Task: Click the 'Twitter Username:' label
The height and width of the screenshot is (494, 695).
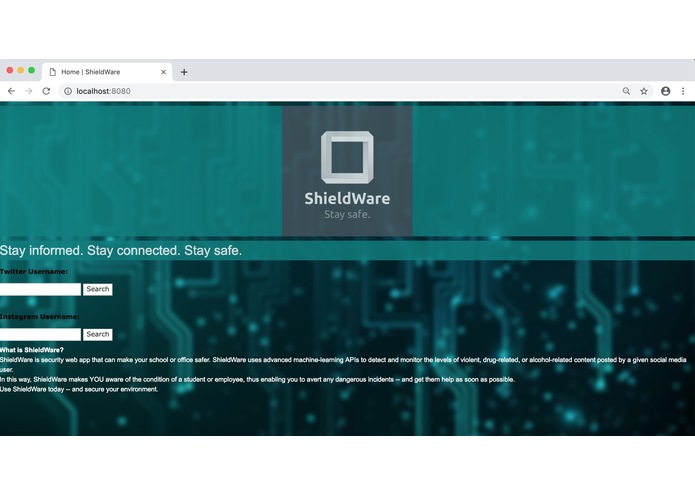Action: coord(34,272)
